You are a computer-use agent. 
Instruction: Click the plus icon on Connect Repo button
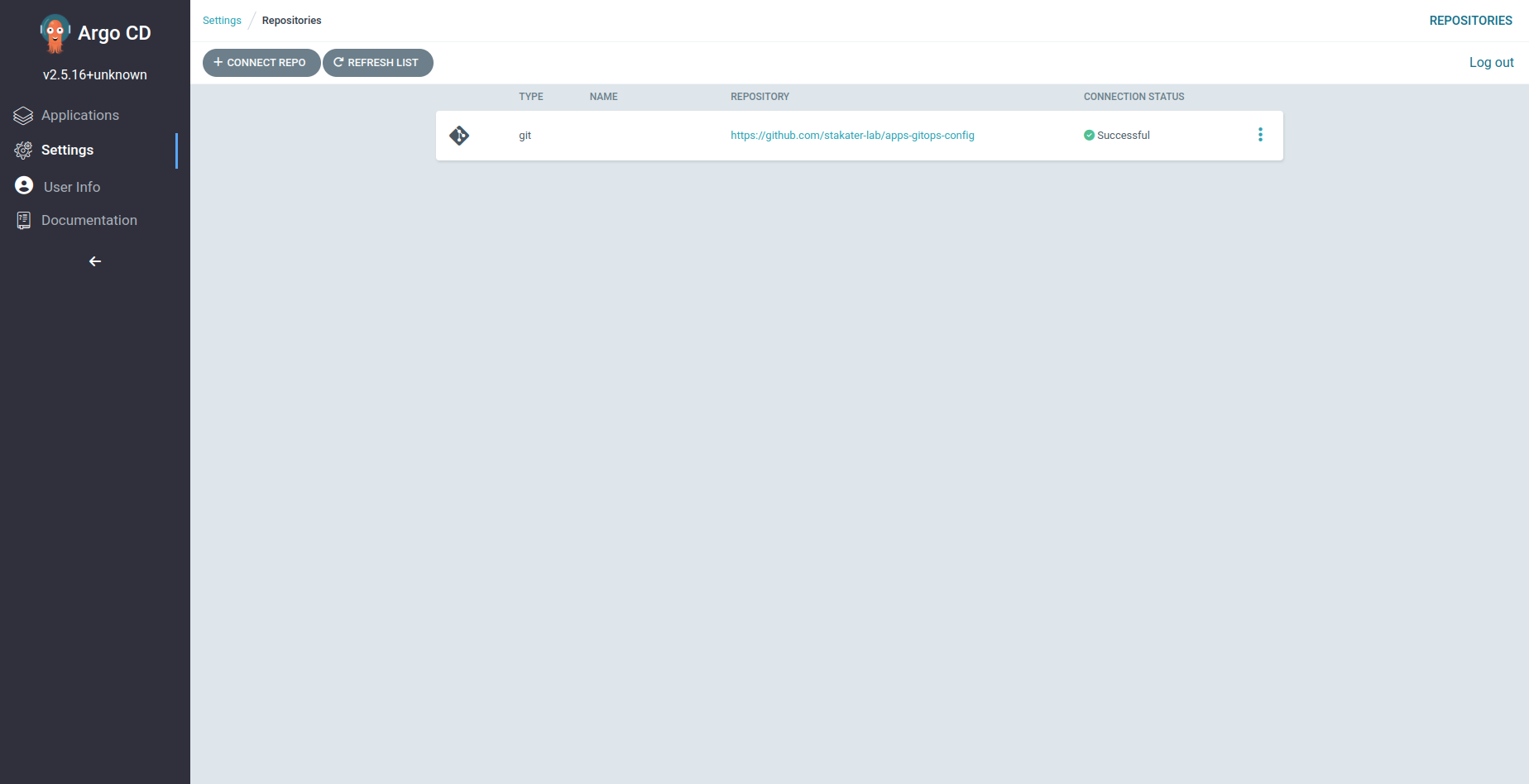pos(218,62)
